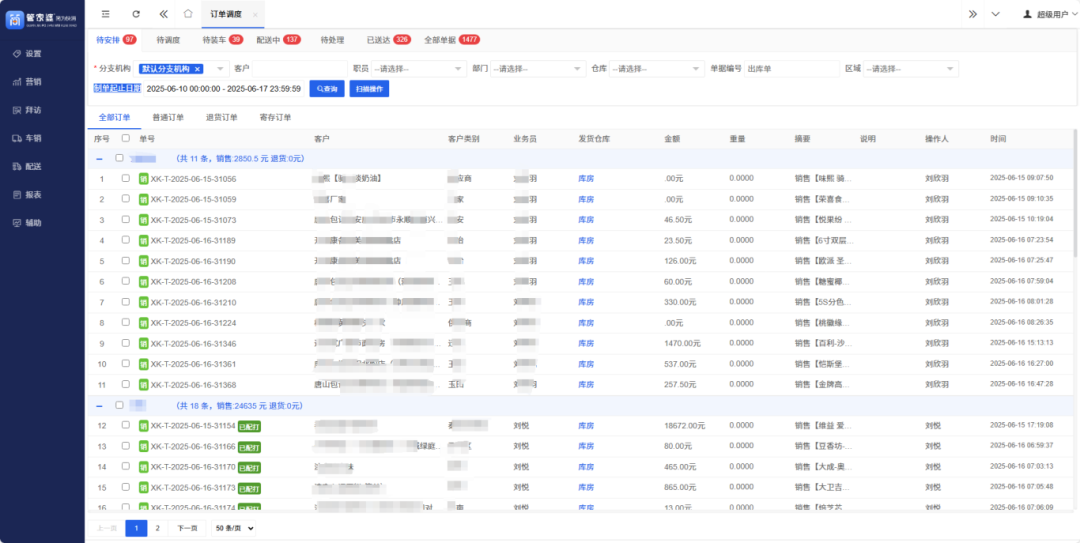
Task: Tick the checkbox for order XK-T-2025-06-15-31056
Action: pos(126,179)
